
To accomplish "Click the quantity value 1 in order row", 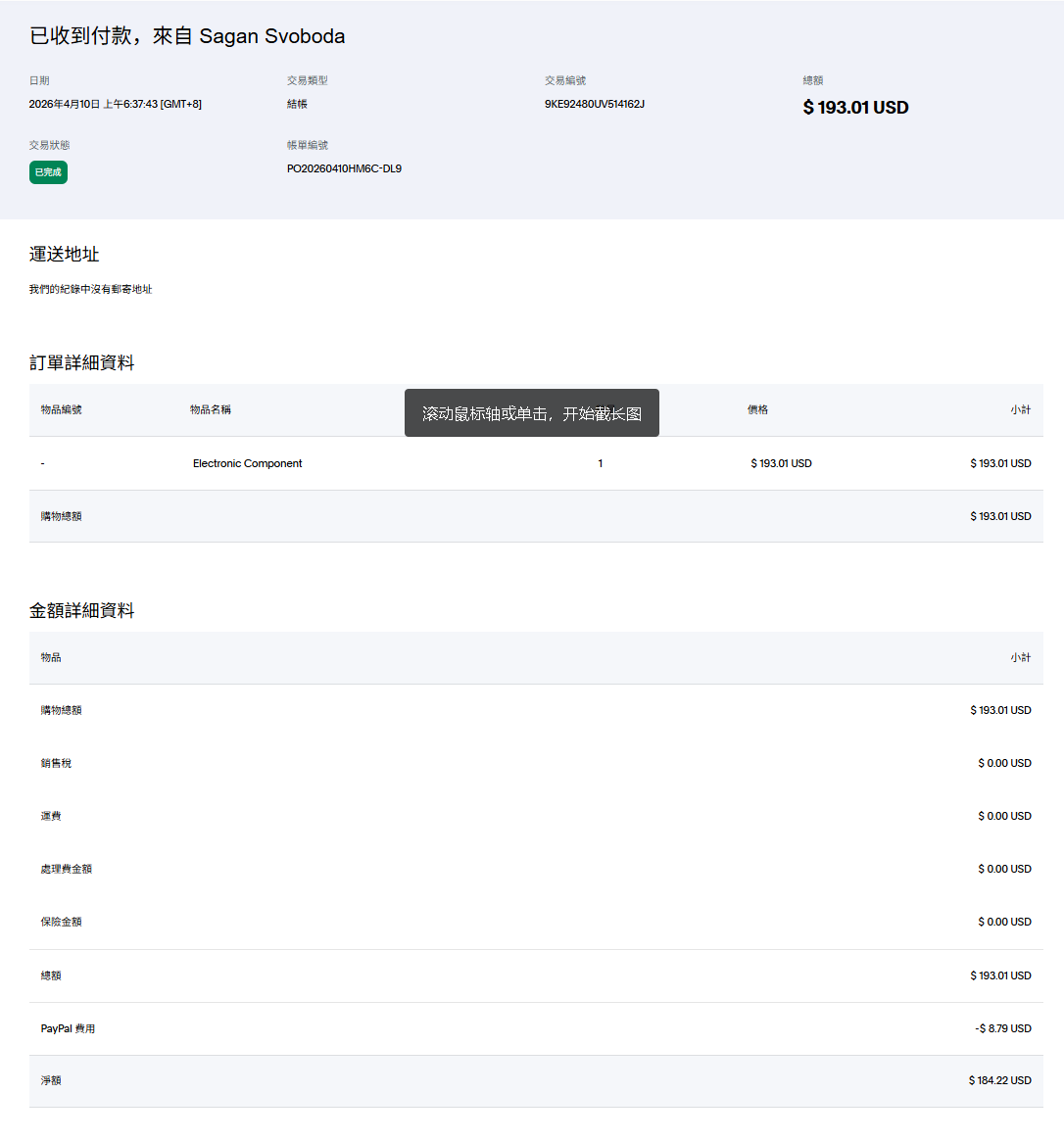I will pyautogui.click(x=601, y=463).
